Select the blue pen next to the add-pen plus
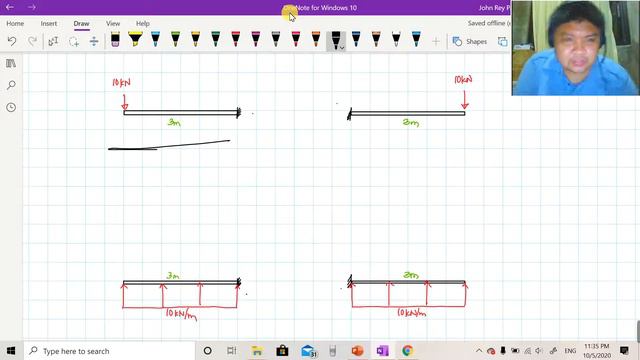Image resolution: width=640 pixels, height=360 pixels. tap(416, 40)
